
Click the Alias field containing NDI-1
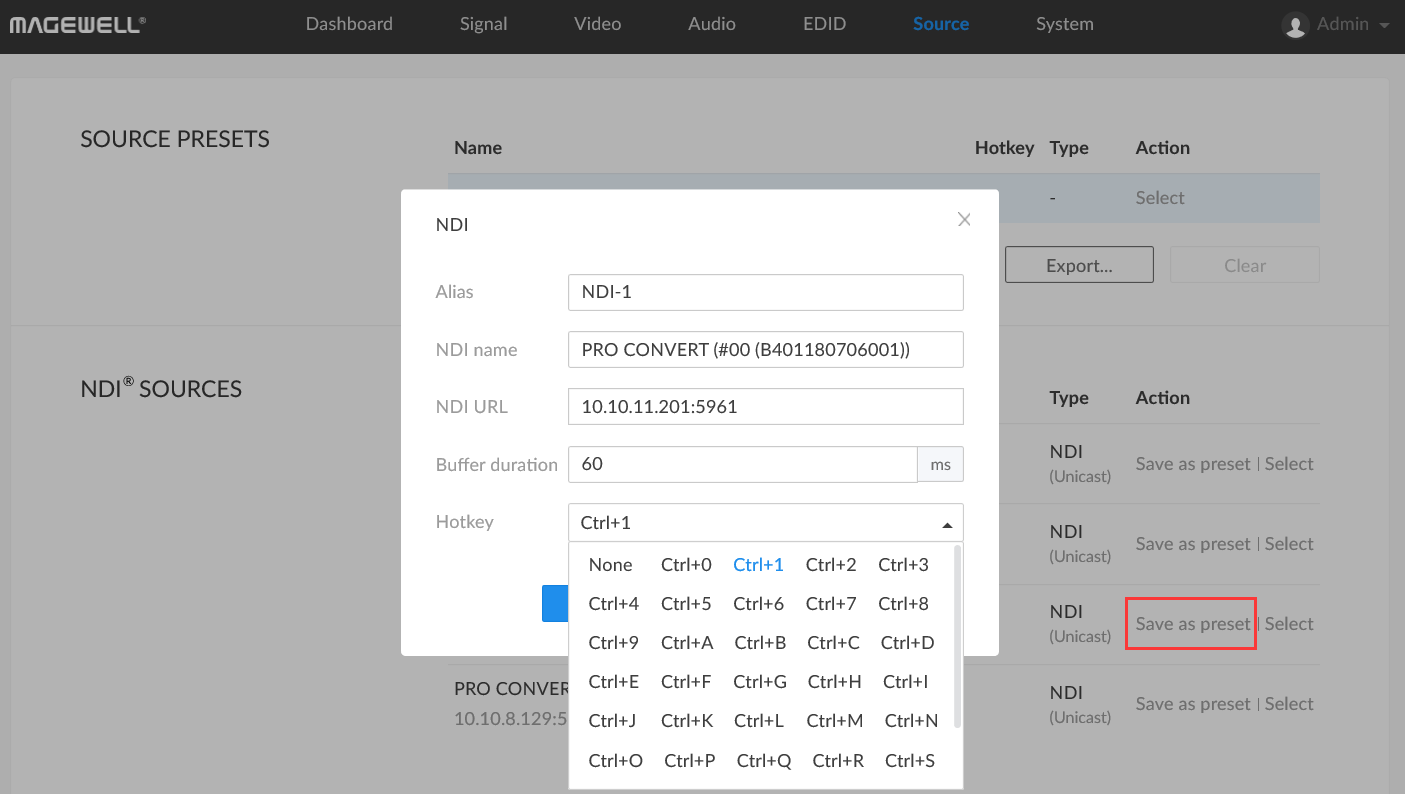[x=766, y=293]
